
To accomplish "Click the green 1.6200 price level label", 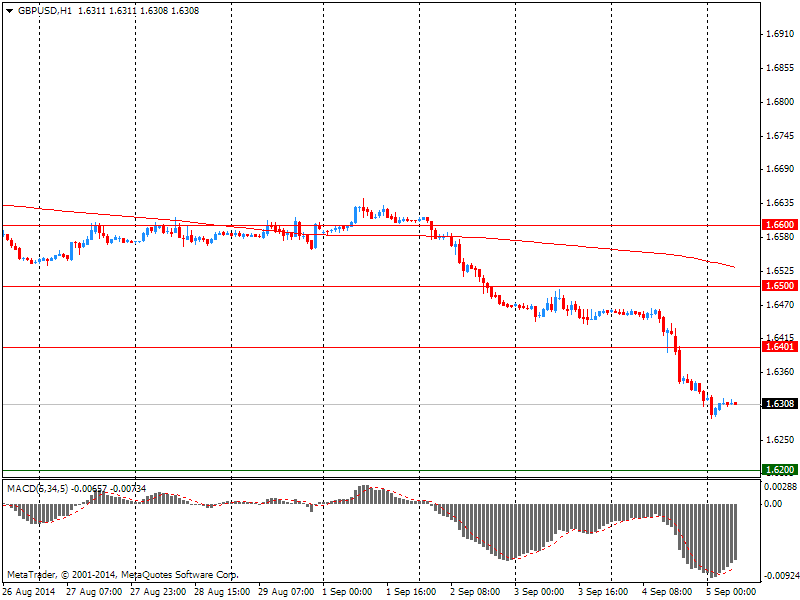I will (x=780, y=470).
